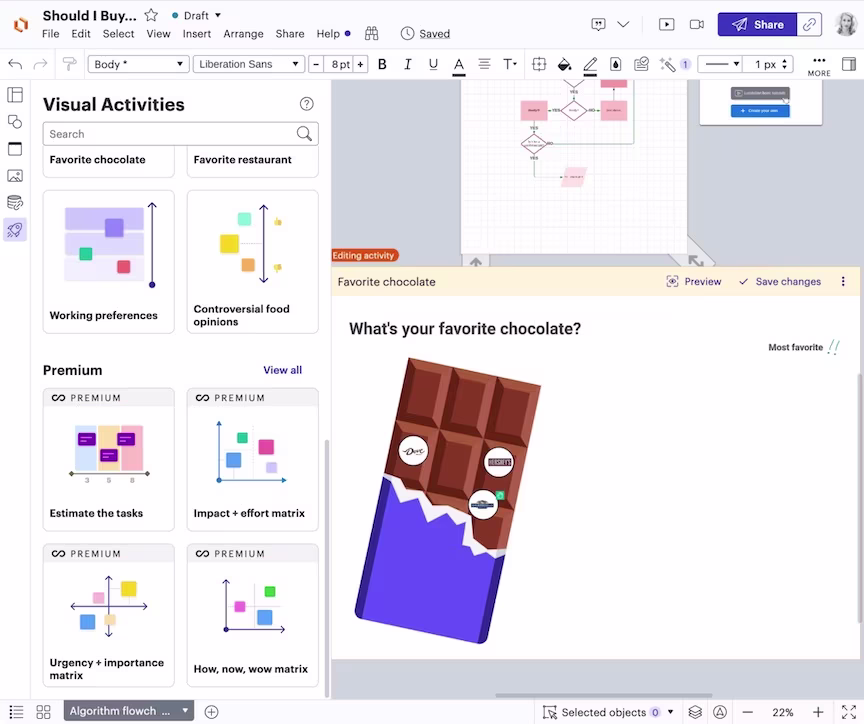
Task: Open the comments icon
Action: pyautogui.click(x=598, y=24)
